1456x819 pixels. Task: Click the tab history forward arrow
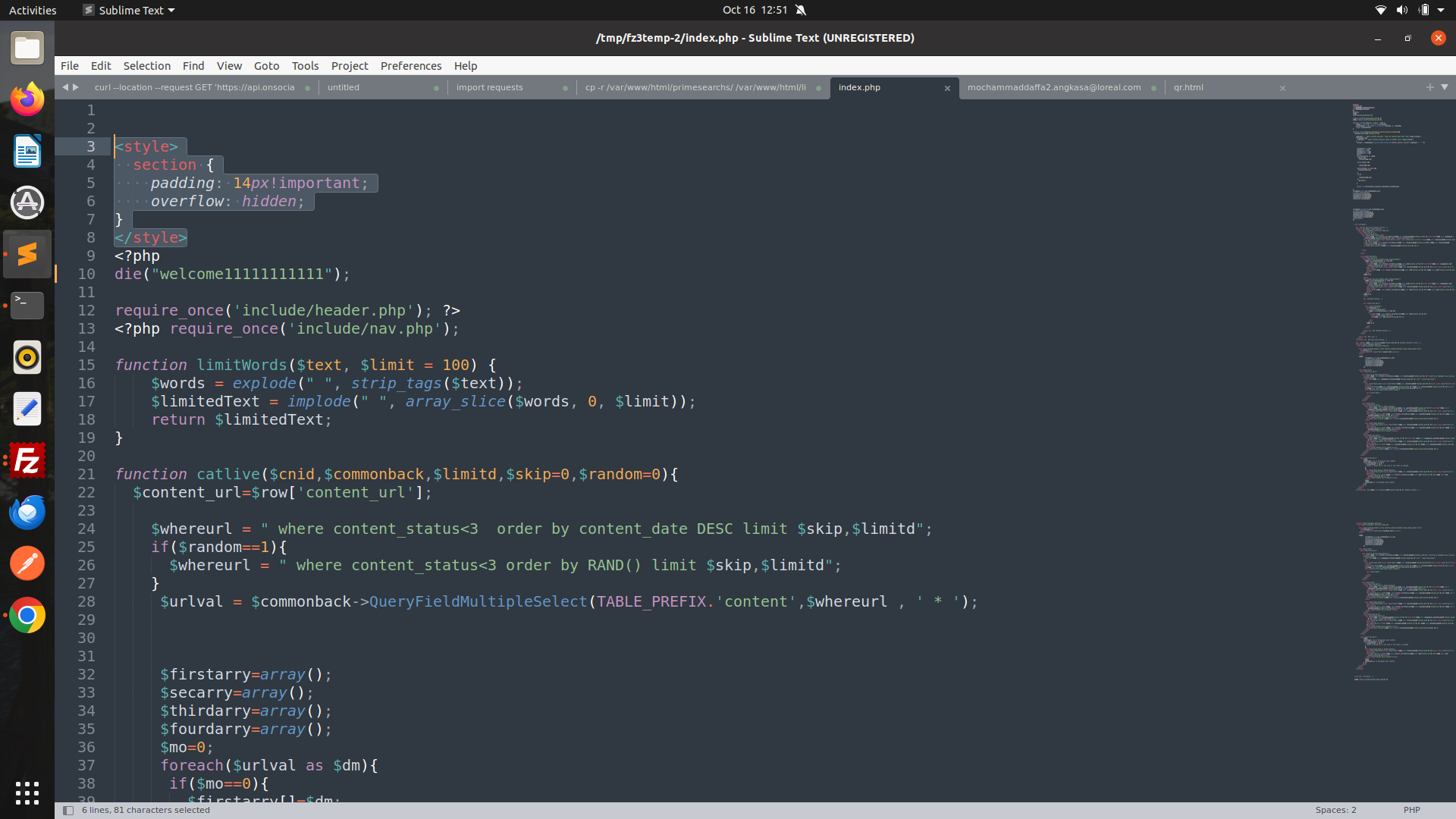(x=76, y=87)
